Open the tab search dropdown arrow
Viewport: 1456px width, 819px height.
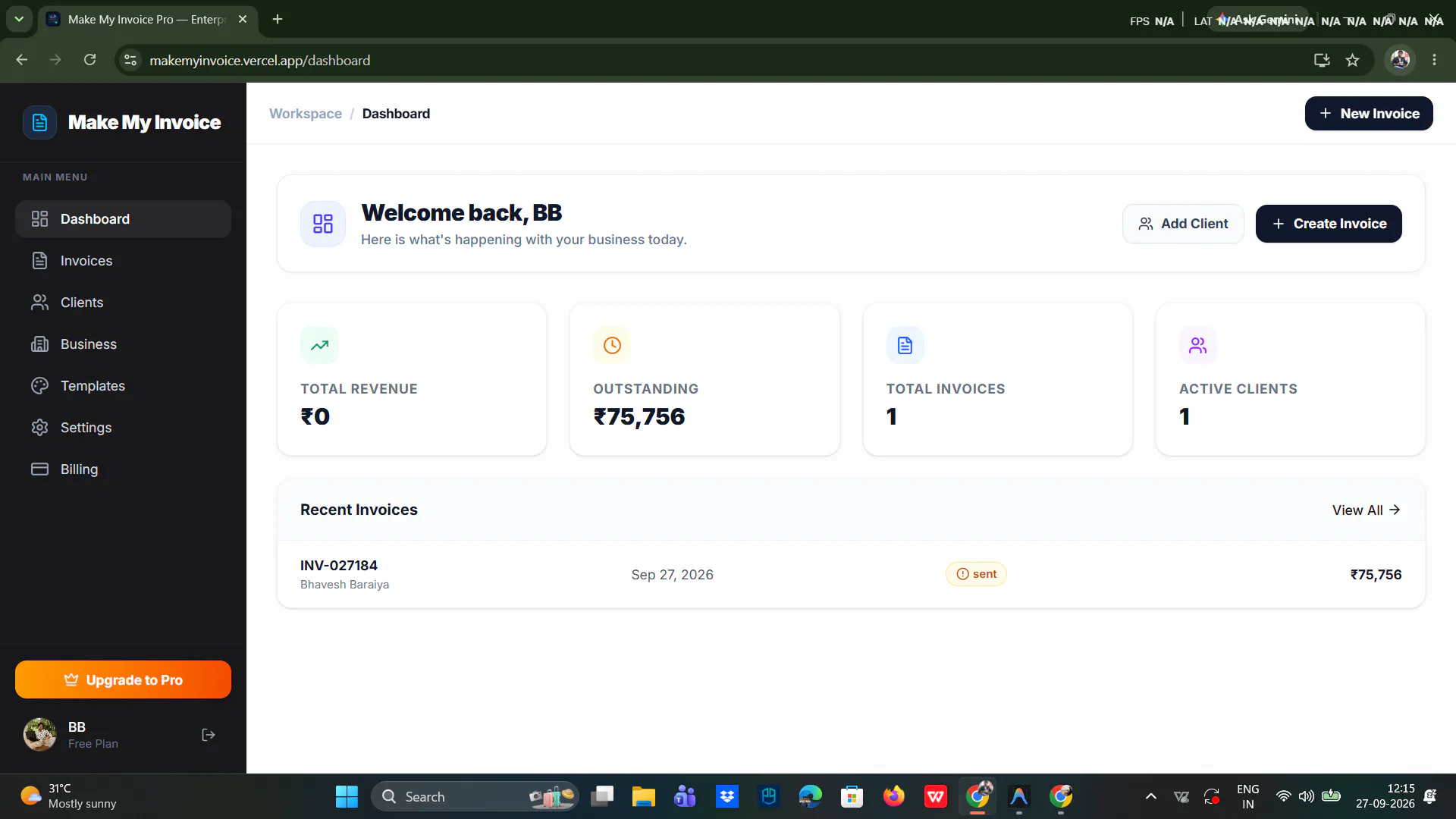coord(19,19)
